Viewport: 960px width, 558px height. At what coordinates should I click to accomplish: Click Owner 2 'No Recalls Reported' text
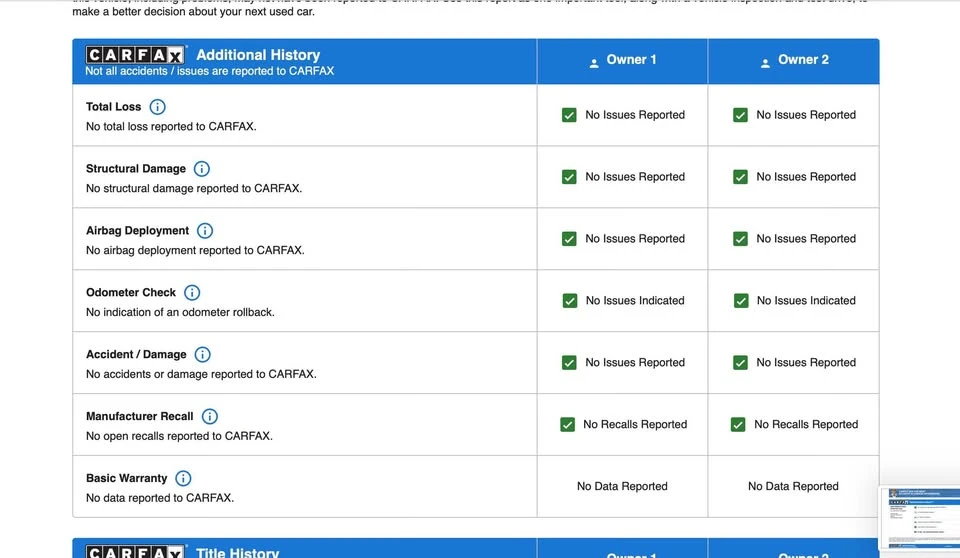(x=806, y=424)
